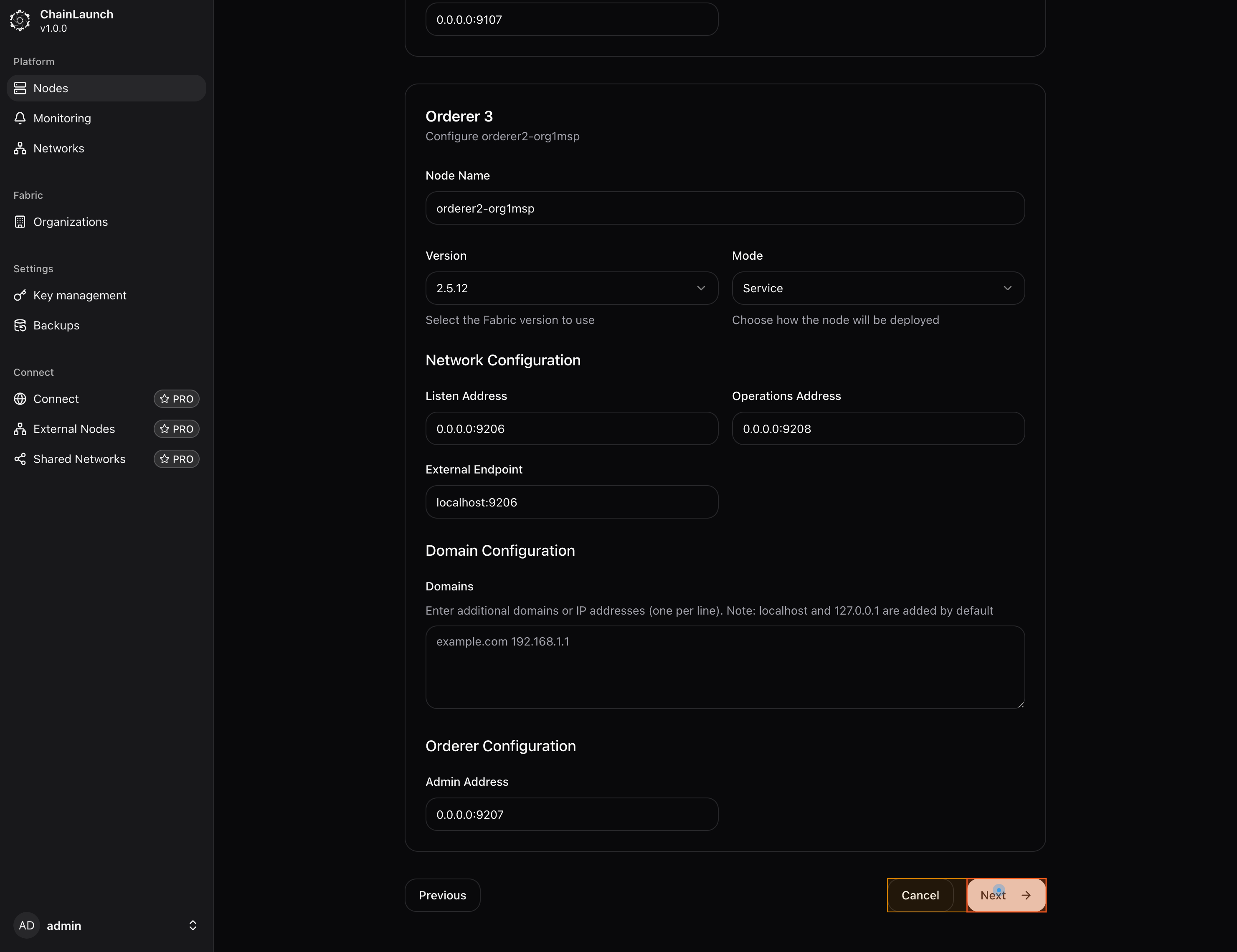Click the ChainLaunch gear logo icon
1237x952 pixels.
(x=20, y=20)
